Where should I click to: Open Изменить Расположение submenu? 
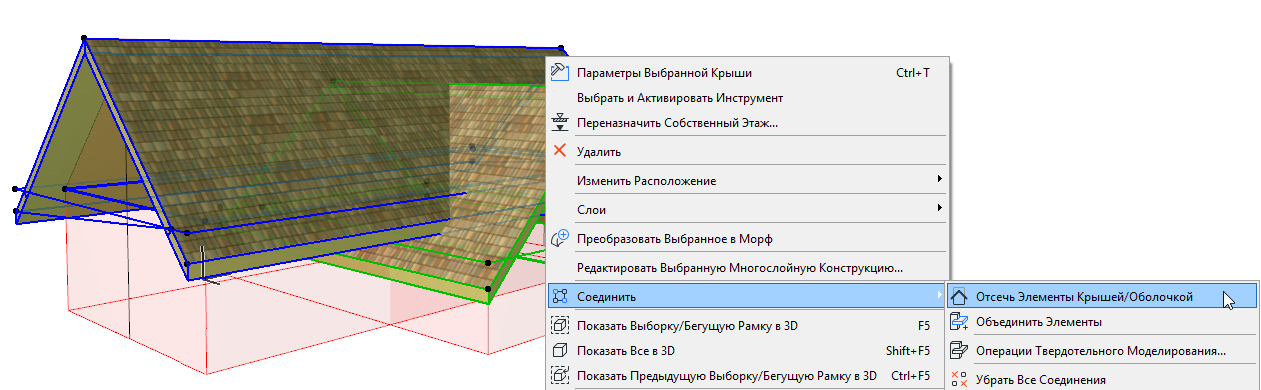pyautogui.click(x=746, y=181)
